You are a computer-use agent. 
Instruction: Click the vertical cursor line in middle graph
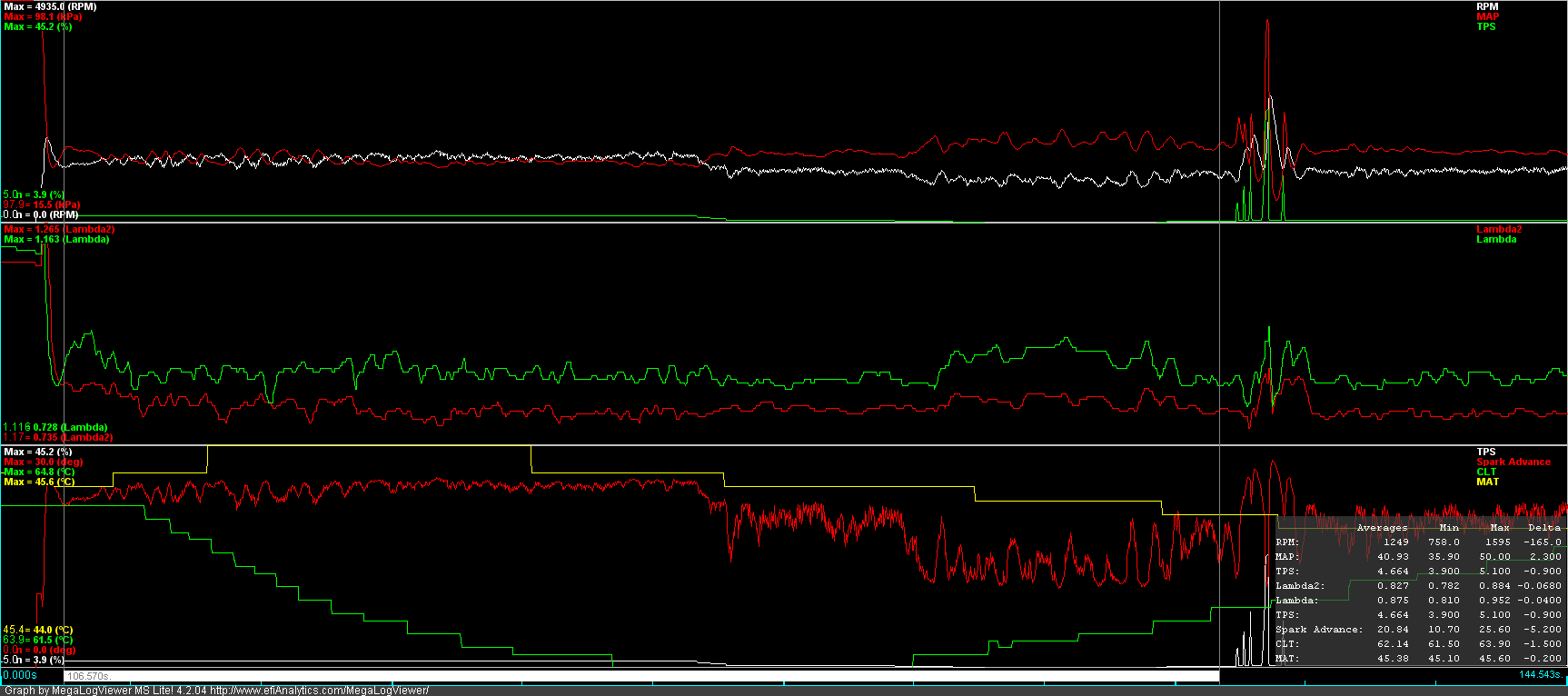[1219, 333]
